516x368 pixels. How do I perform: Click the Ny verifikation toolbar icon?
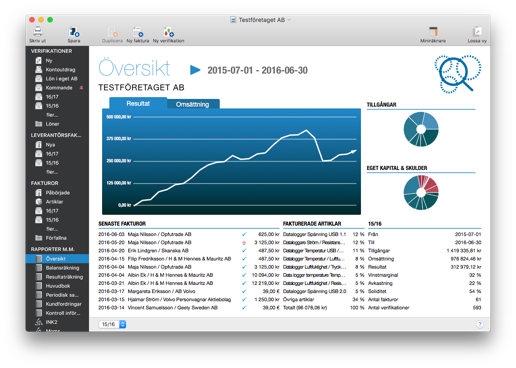168,32
